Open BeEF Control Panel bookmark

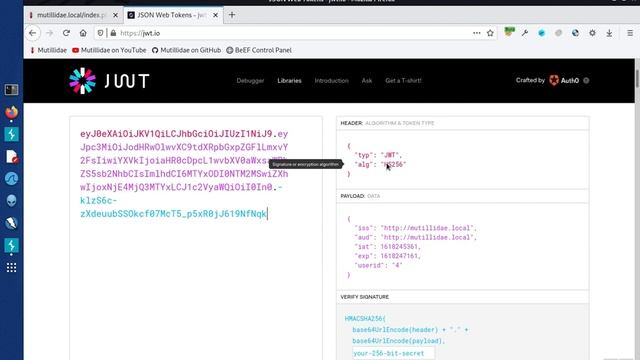click(x=259, y=50)
